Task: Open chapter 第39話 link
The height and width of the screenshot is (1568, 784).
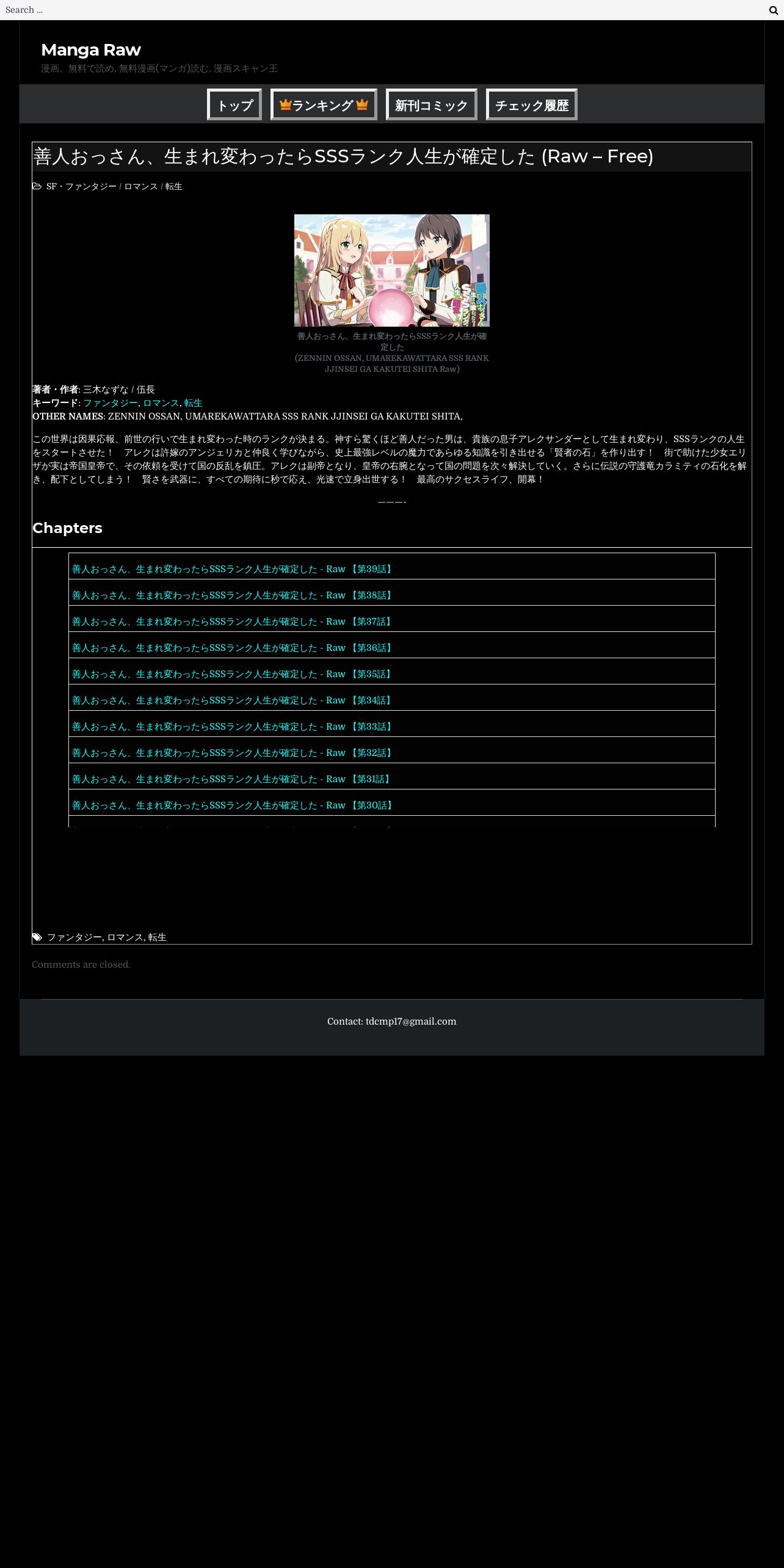Action: [x=233, y=569]
